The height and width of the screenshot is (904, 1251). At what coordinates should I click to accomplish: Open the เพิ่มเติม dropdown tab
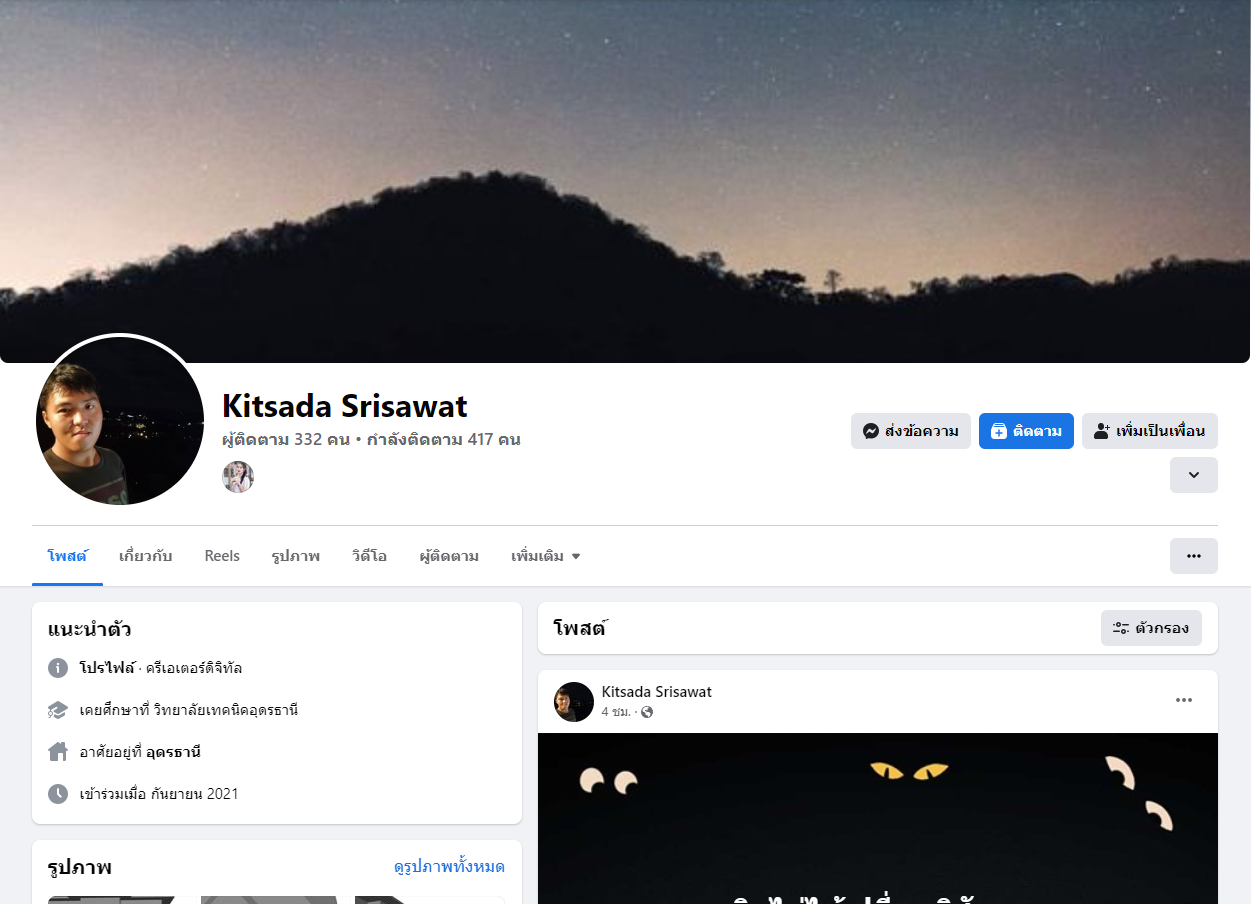545,556
